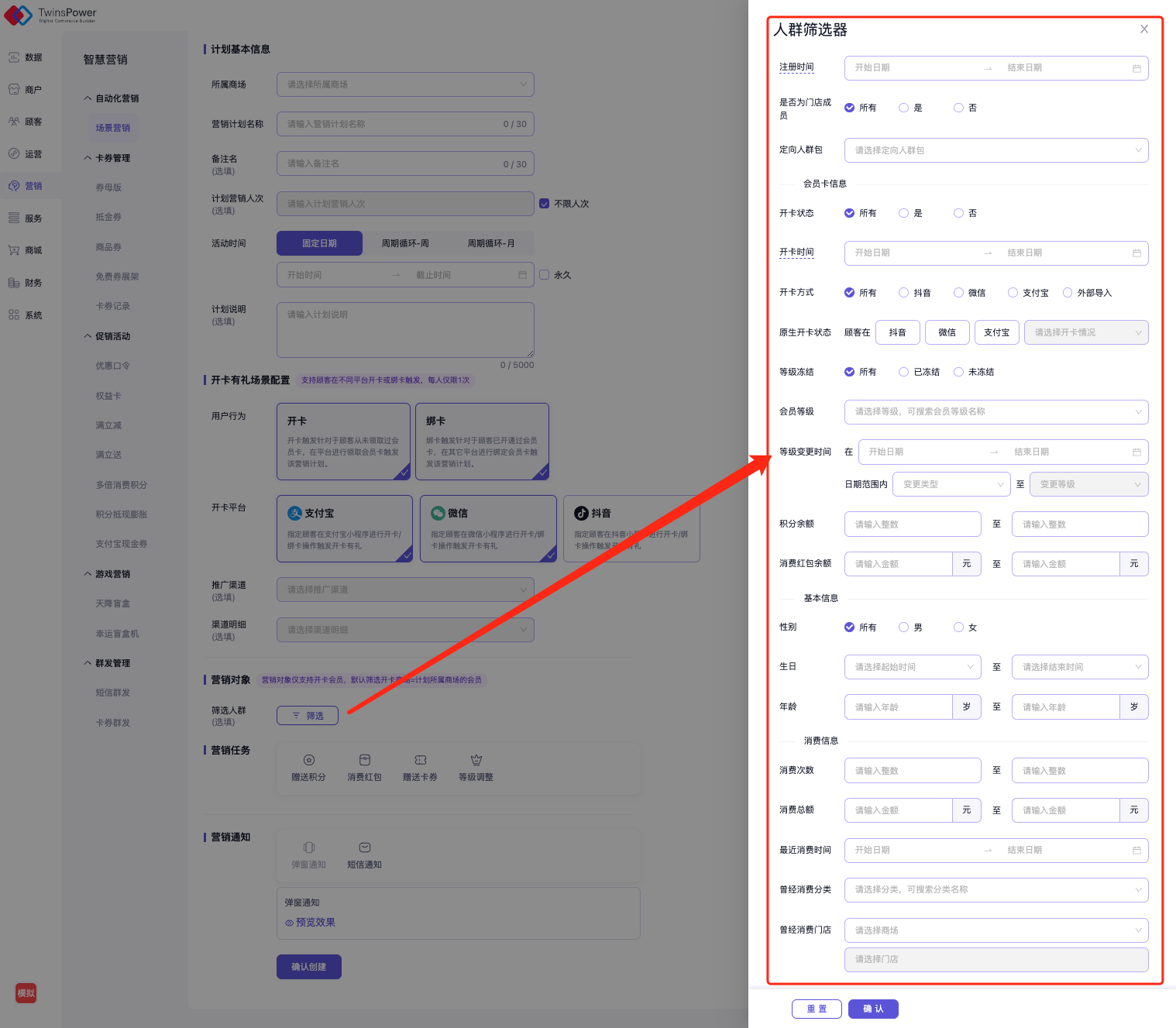
Task: Close the 人群筛选器 panel
Action: (x=1143, y=29)
